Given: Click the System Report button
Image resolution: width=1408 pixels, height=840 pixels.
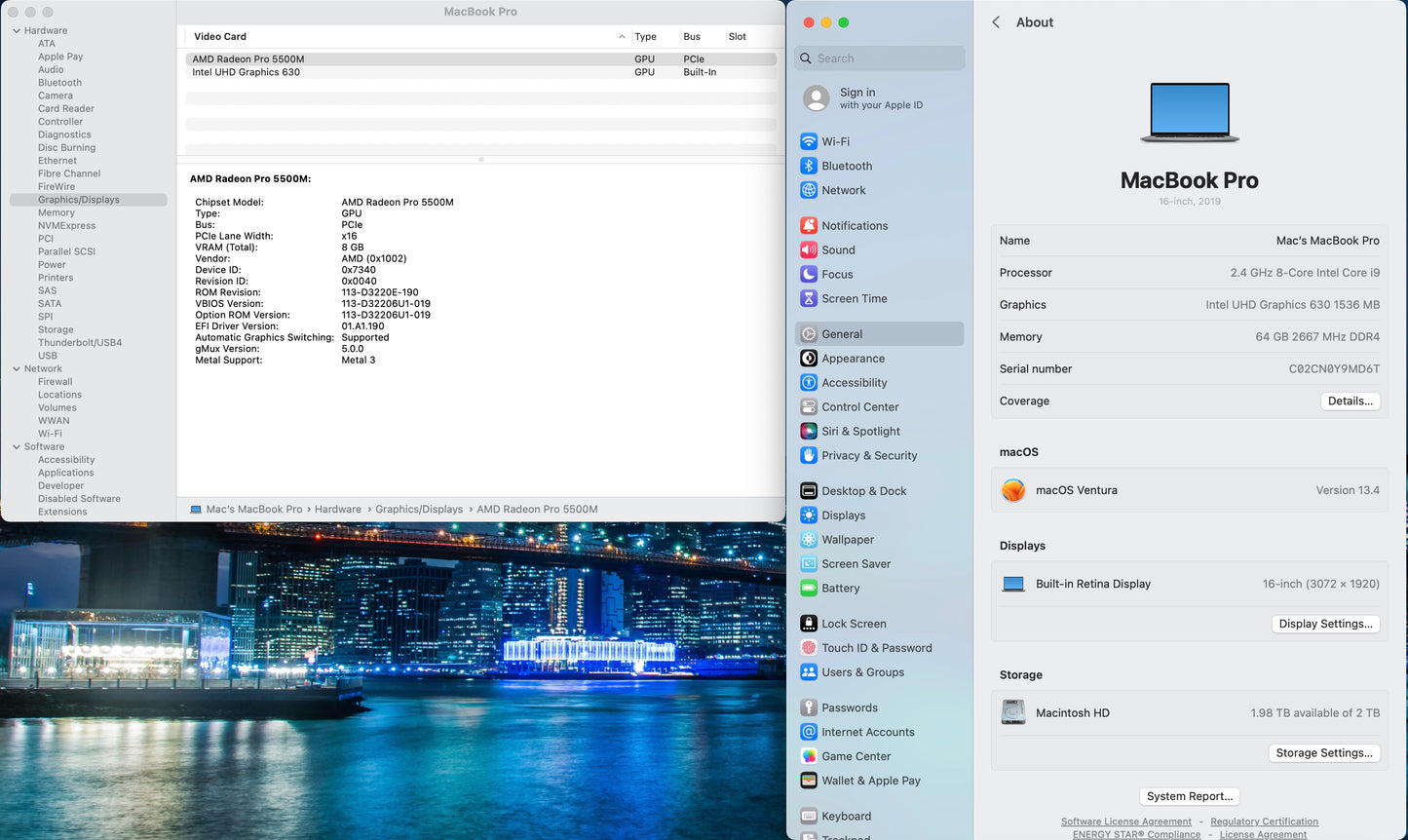Looking at the screenshot, I should (x=1189, y=796).
